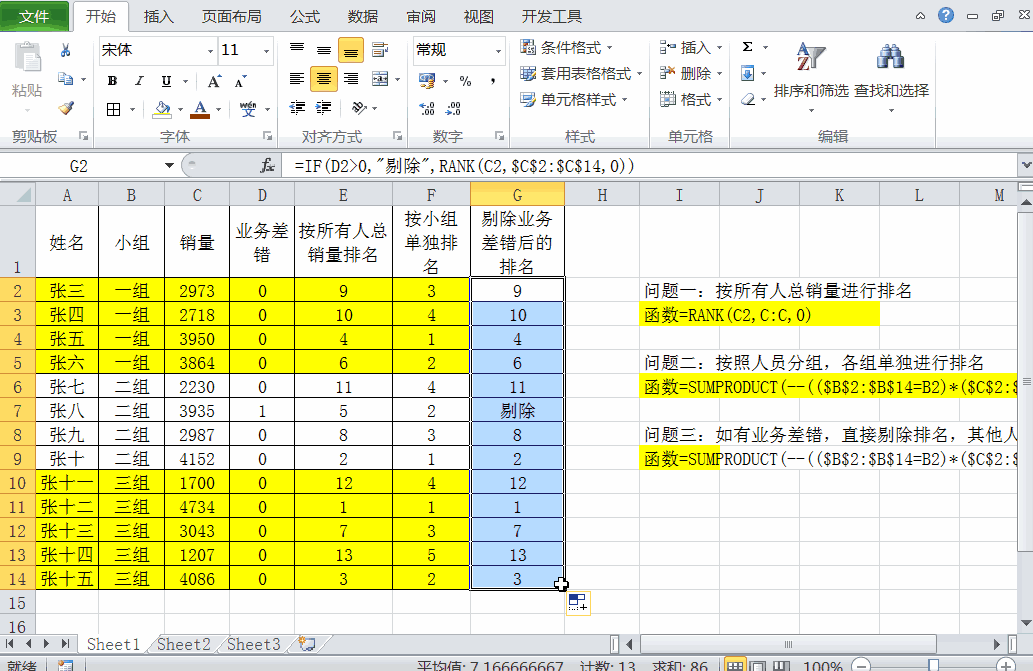Click the fill color paint bucket

162,109
